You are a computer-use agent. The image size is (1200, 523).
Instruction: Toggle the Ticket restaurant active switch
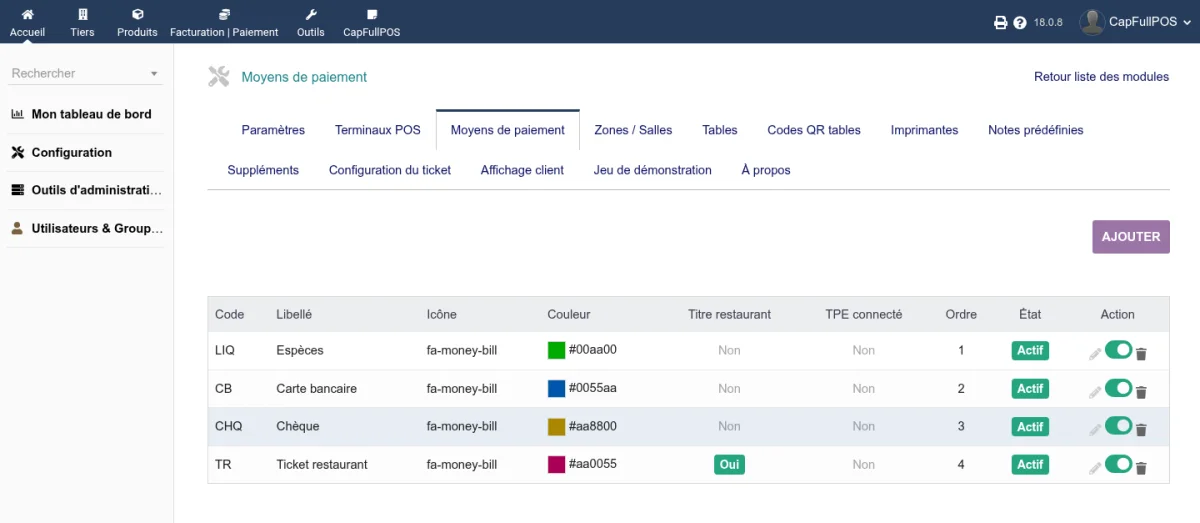(x=1118, y=463)
